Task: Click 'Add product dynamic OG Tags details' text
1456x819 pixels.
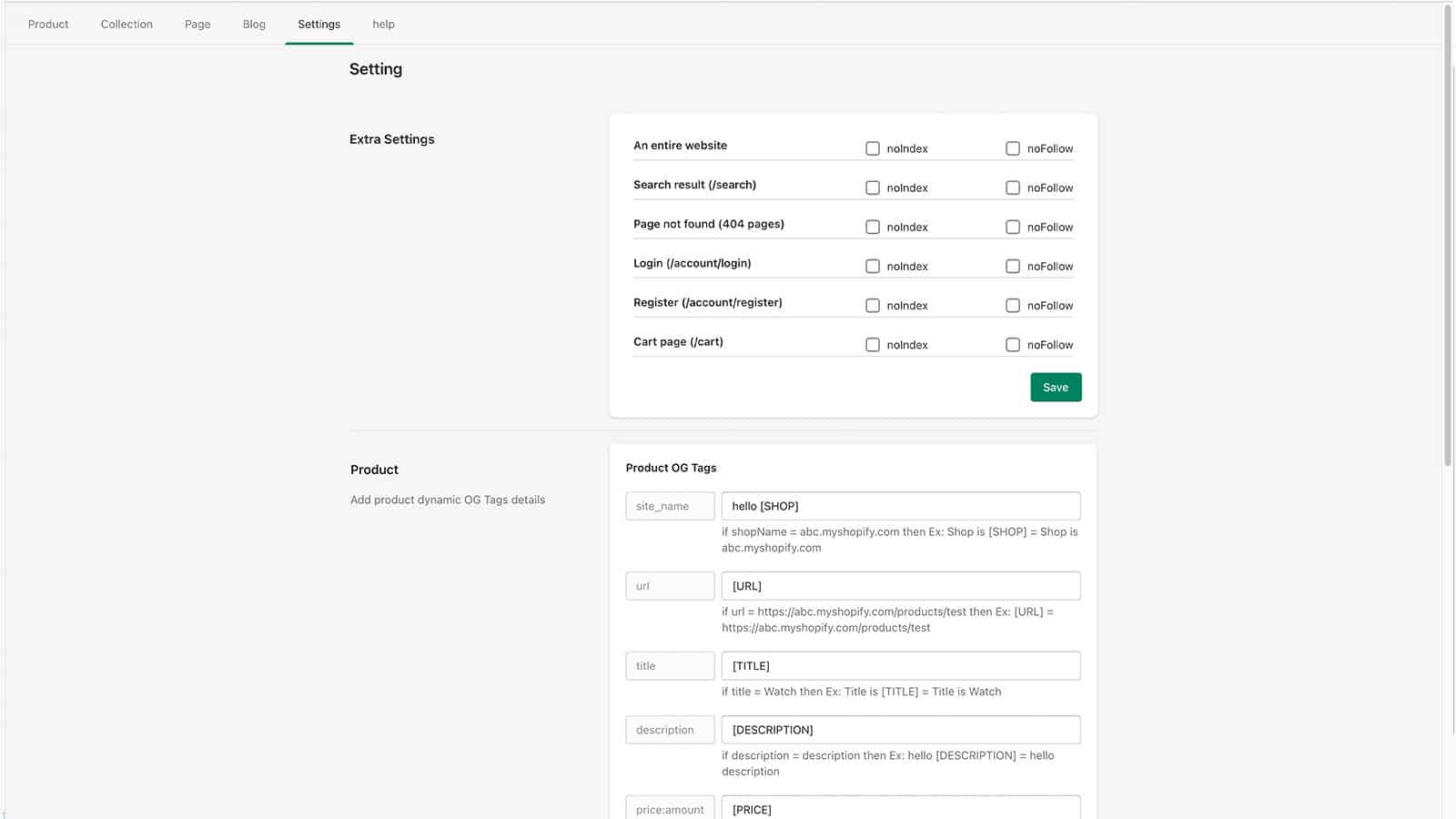Action: [x=448, y=500]
